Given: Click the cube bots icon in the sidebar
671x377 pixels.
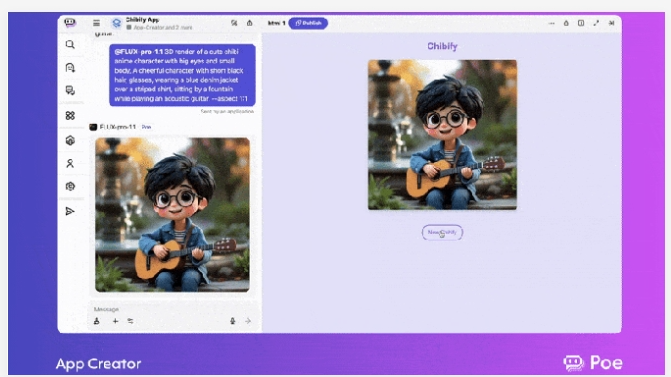Looking at the screenshot, I should click(x=70, y=140).
